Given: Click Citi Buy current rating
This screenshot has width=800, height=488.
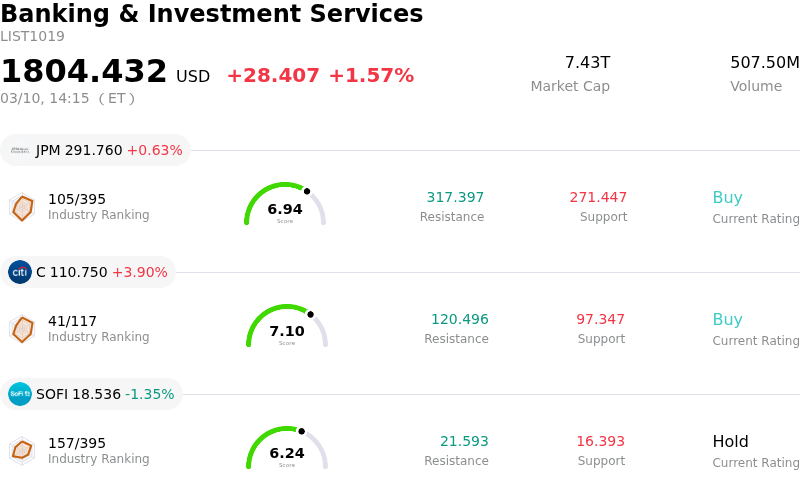Looking at the screenshot, I should tap(727, 320).
